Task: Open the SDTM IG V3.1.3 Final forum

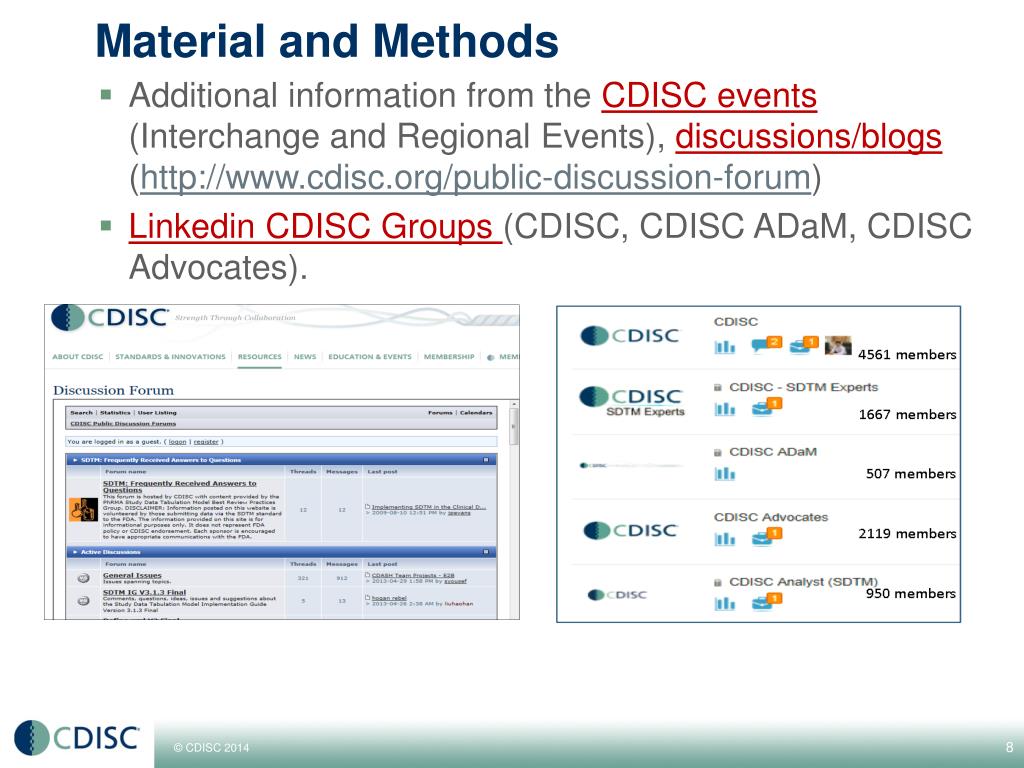Action: pyautogui.click(x=144, y=592)
